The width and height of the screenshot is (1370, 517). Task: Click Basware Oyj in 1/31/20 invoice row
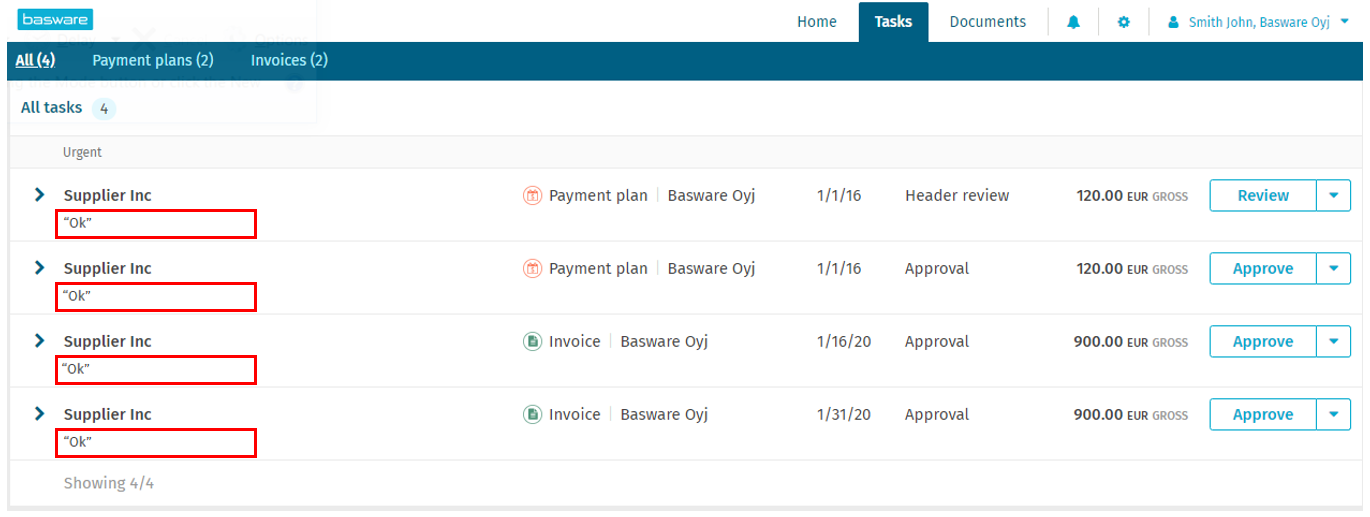664,415
